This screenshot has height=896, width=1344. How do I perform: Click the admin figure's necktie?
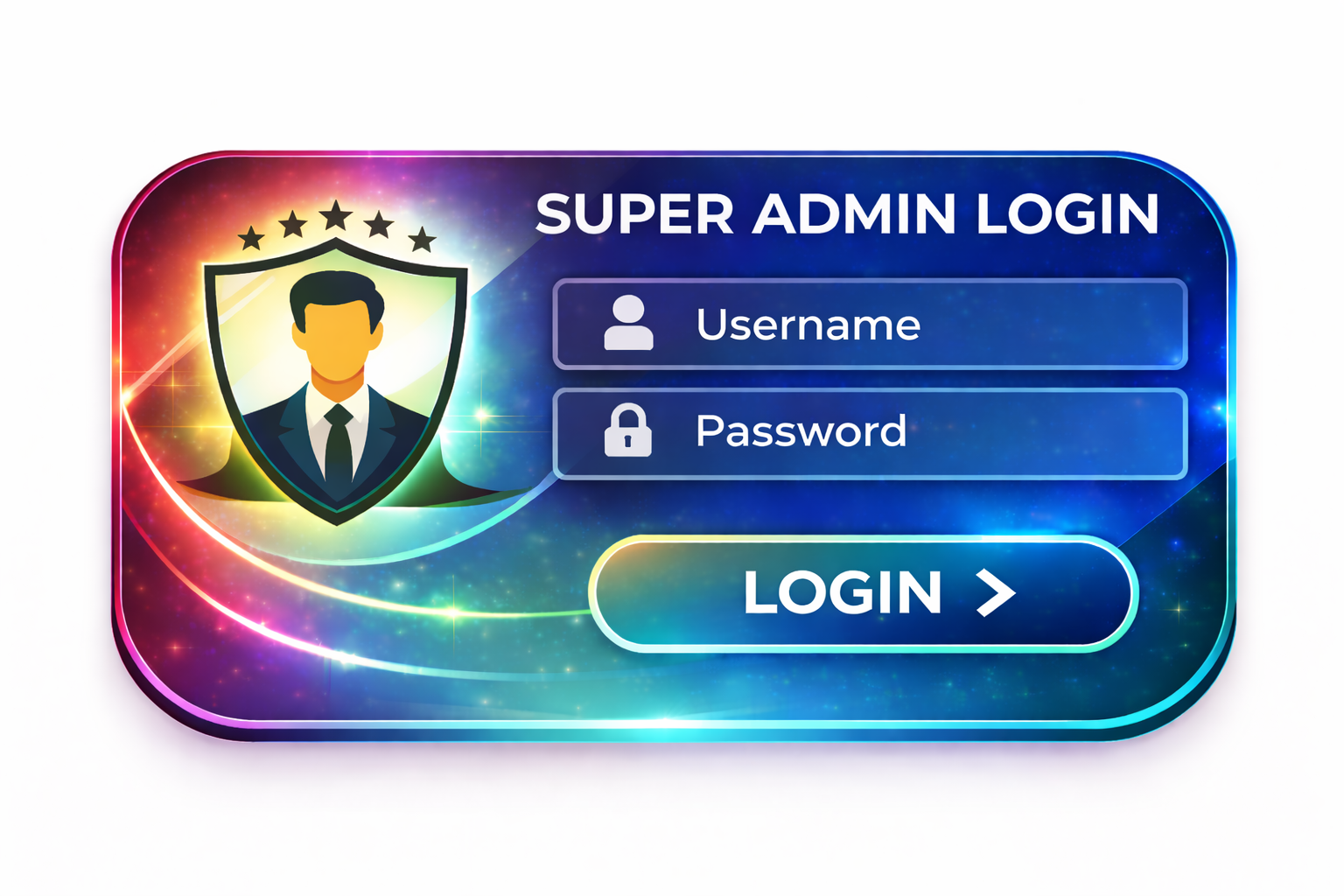click(338, 446)
